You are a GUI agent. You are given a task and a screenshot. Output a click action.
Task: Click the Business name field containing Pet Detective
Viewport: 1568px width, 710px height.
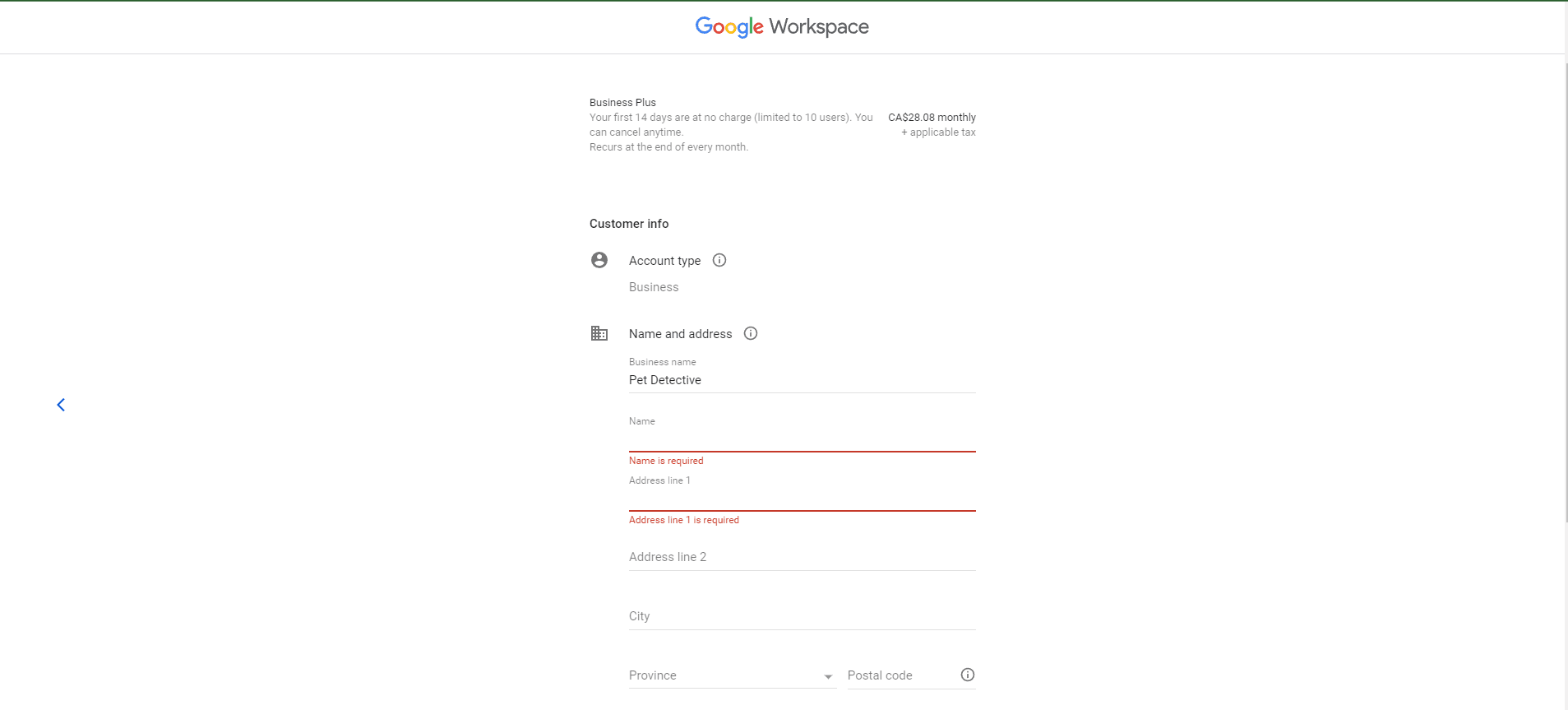802,380
